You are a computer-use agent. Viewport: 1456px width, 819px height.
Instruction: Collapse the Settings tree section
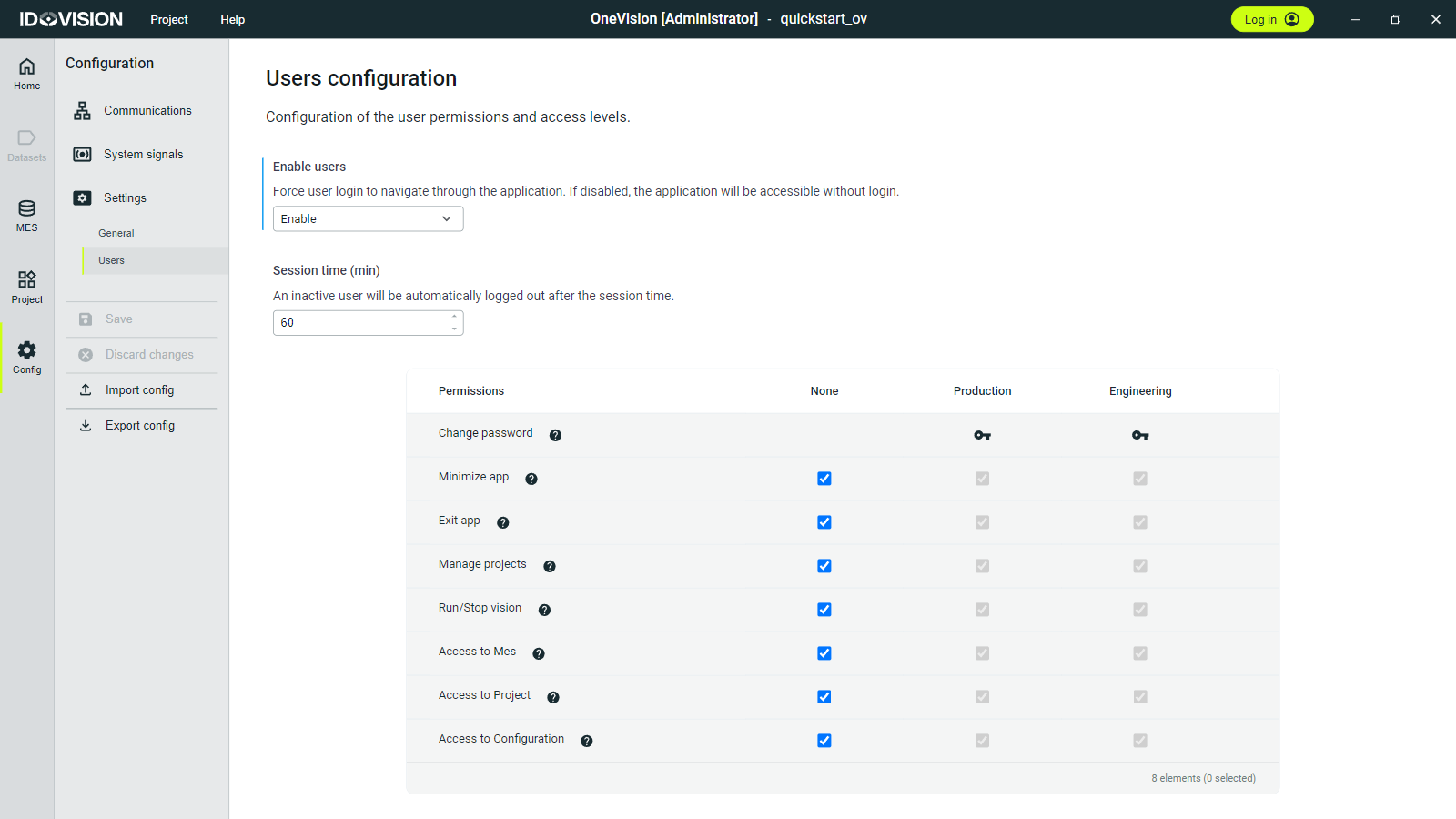(x=125, y=198)
